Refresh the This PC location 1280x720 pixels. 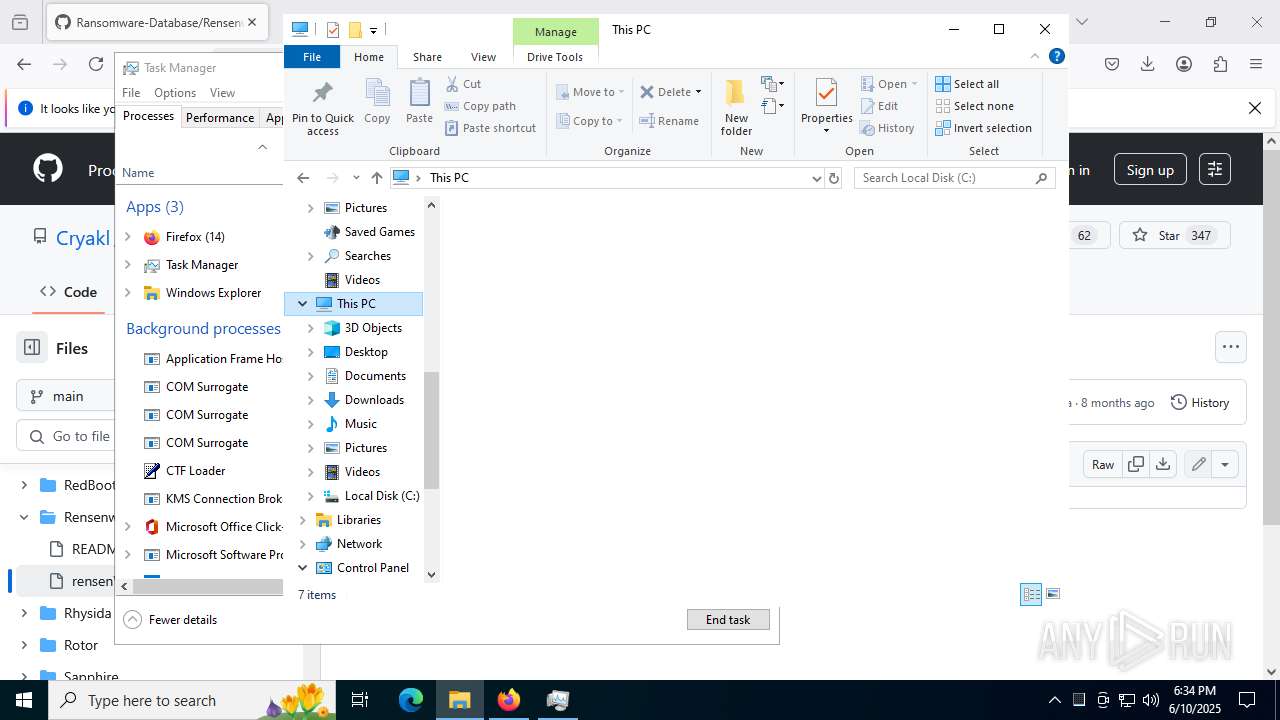coord(834,178)
